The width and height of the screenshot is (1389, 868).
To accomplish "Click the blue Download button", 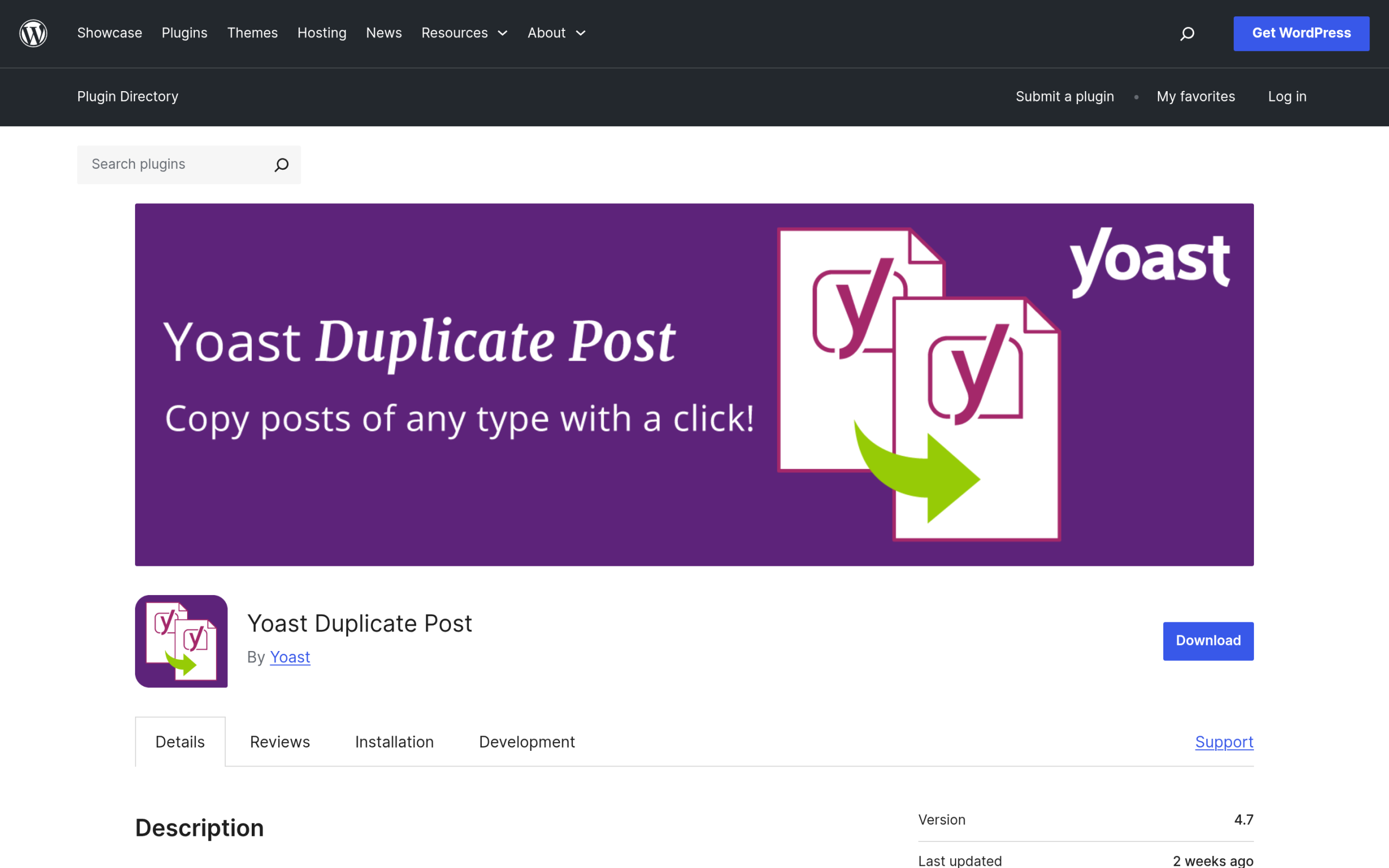I will 1208,641.
